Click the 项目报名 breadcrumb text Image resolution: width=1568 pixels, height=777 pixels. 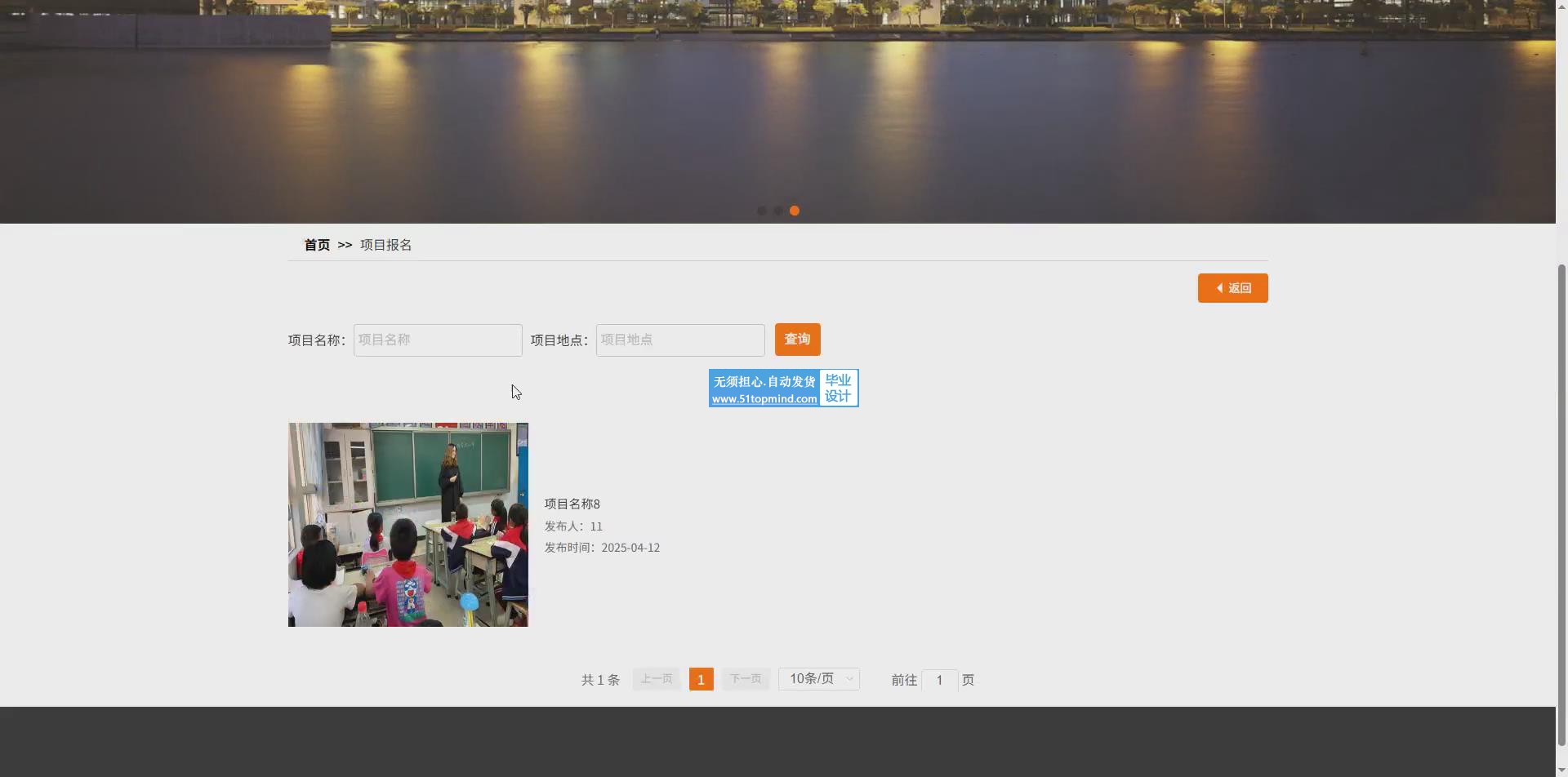point(385,245)
